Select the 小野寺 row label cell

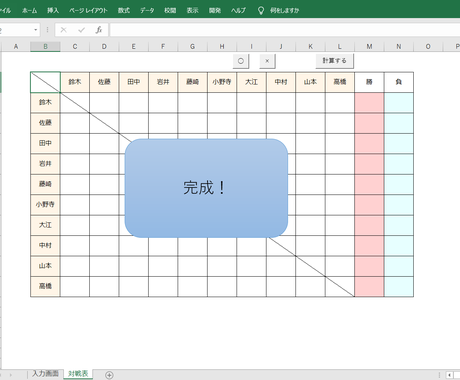pos(45,205)
